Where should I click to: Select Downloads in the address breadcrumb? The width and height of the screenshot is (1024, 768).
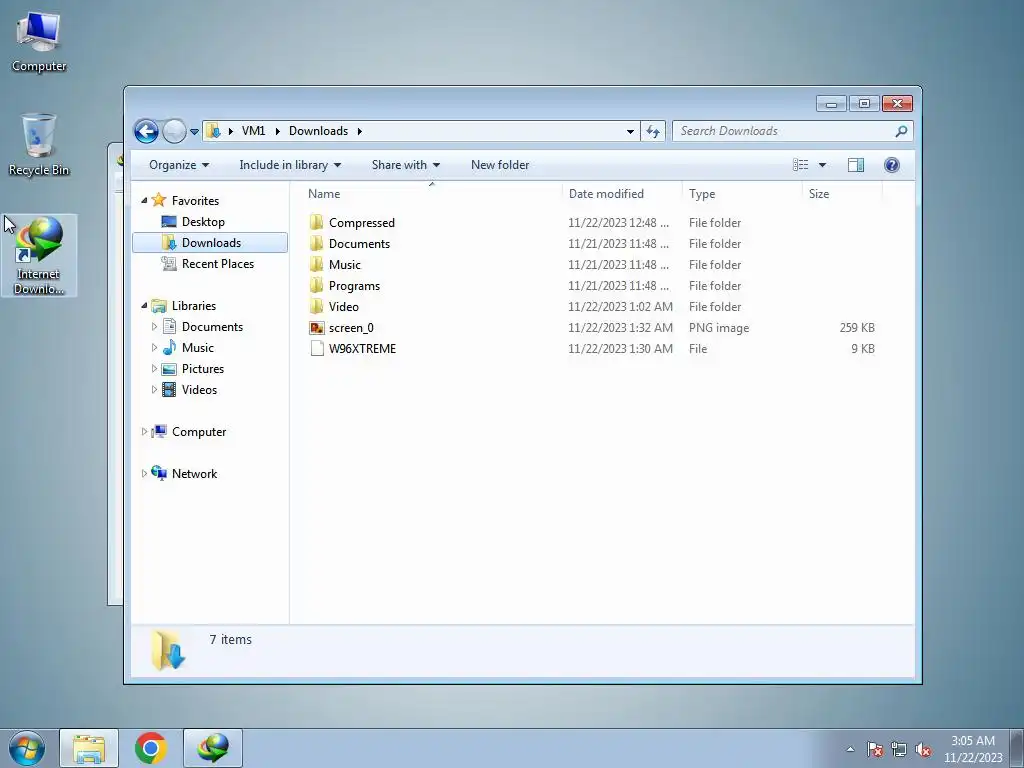(x=319, y=131)
